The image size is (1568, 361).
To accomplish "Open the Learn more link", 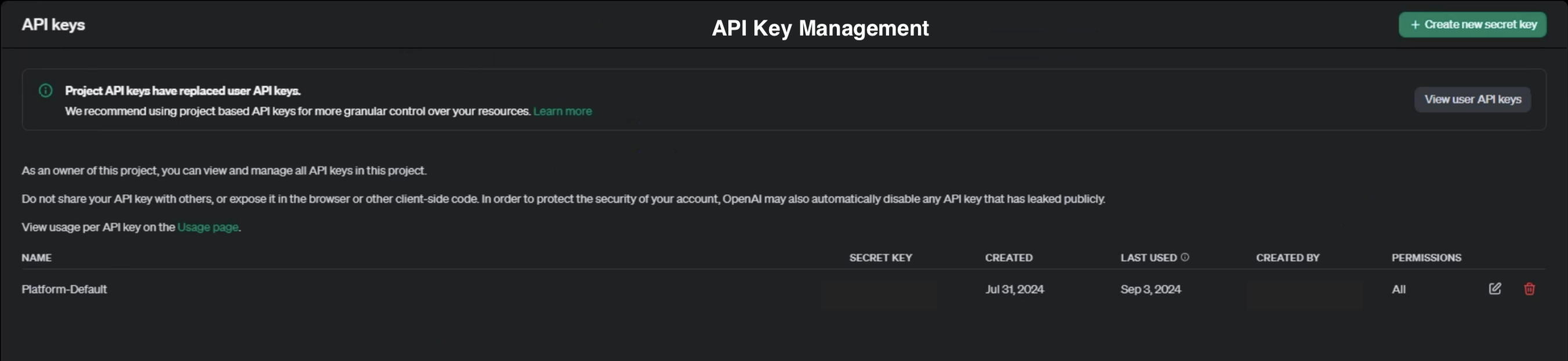I will pyautogui.click(x=562, y=111).
